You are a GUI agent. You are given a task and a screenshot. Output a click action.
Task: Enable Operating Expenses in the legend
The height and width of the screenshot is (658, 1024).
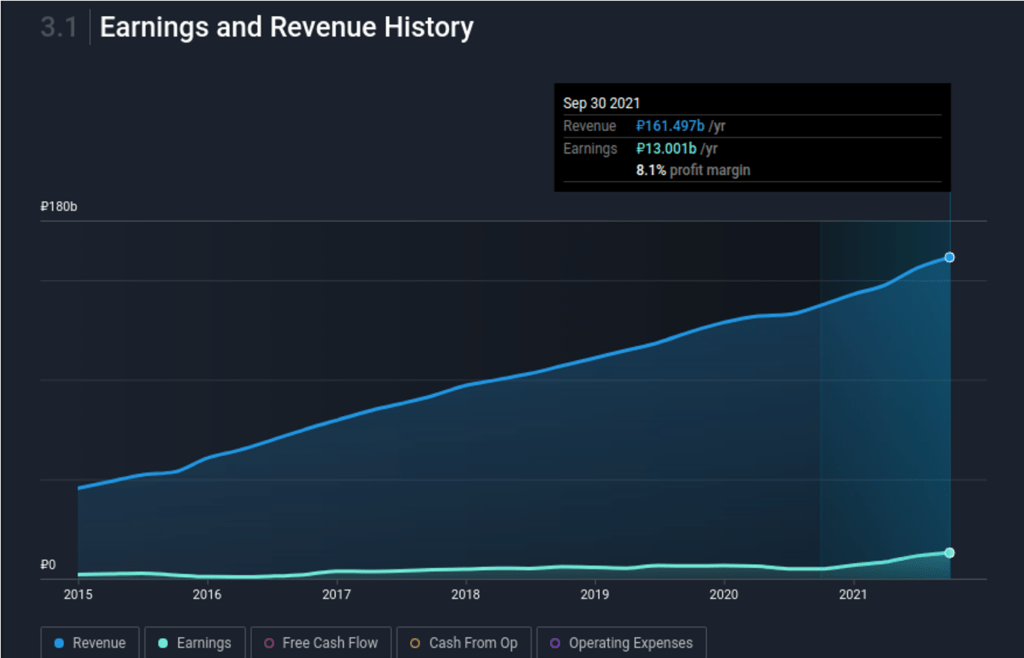622,643
